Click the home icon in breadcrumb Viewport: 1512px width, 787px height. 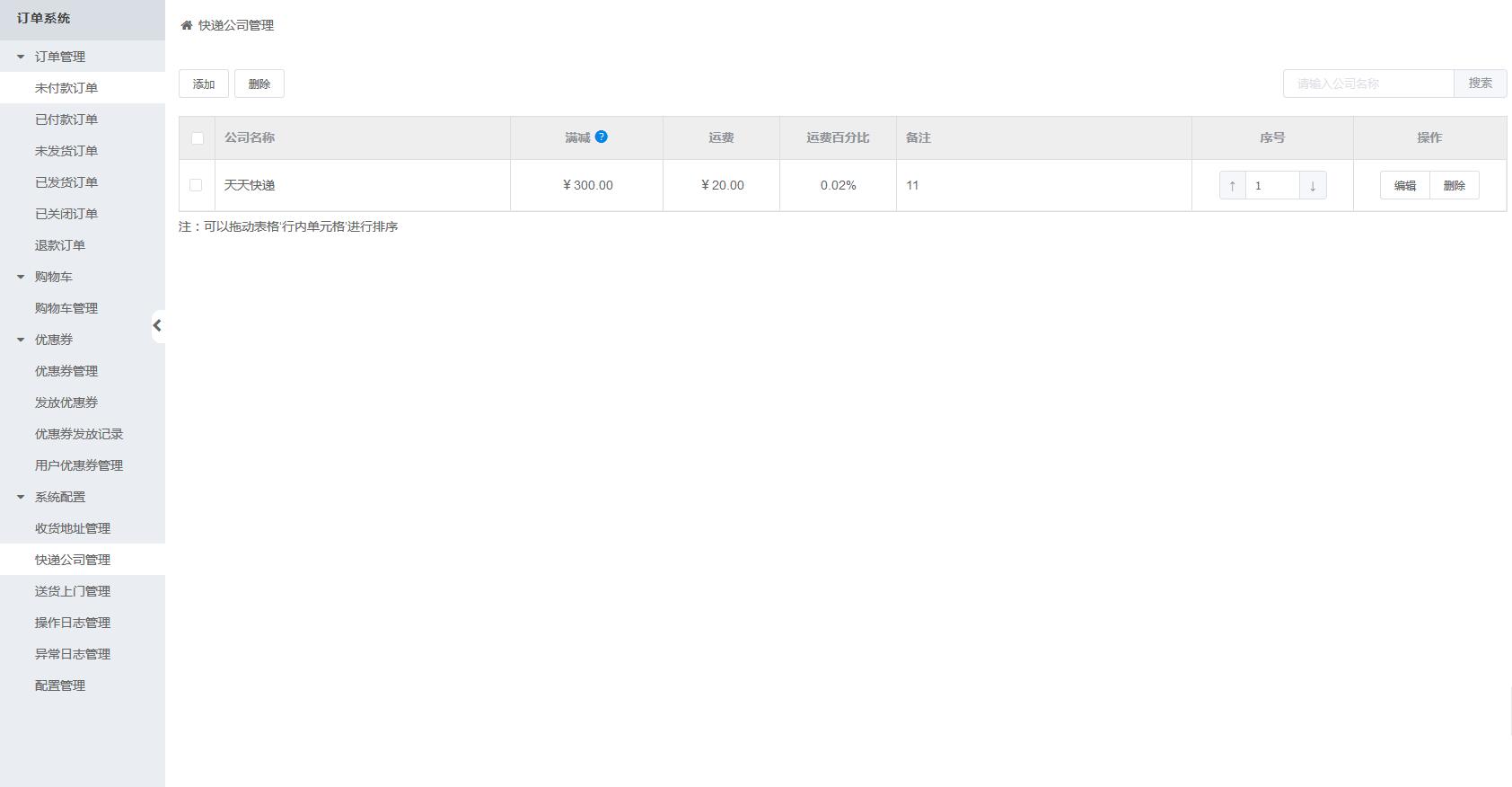coord(187,25)
